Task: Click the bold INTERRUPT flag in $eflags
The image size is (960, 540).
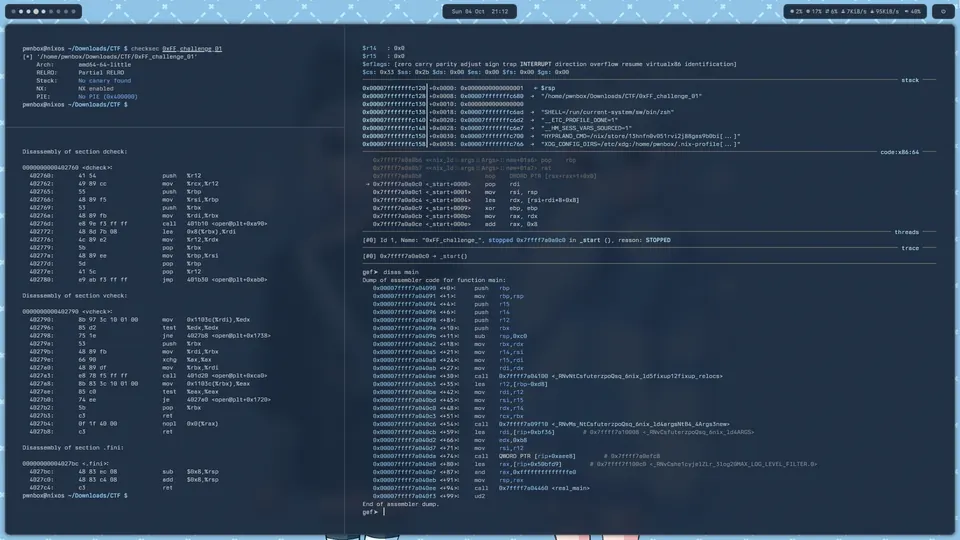Action: 536,64
